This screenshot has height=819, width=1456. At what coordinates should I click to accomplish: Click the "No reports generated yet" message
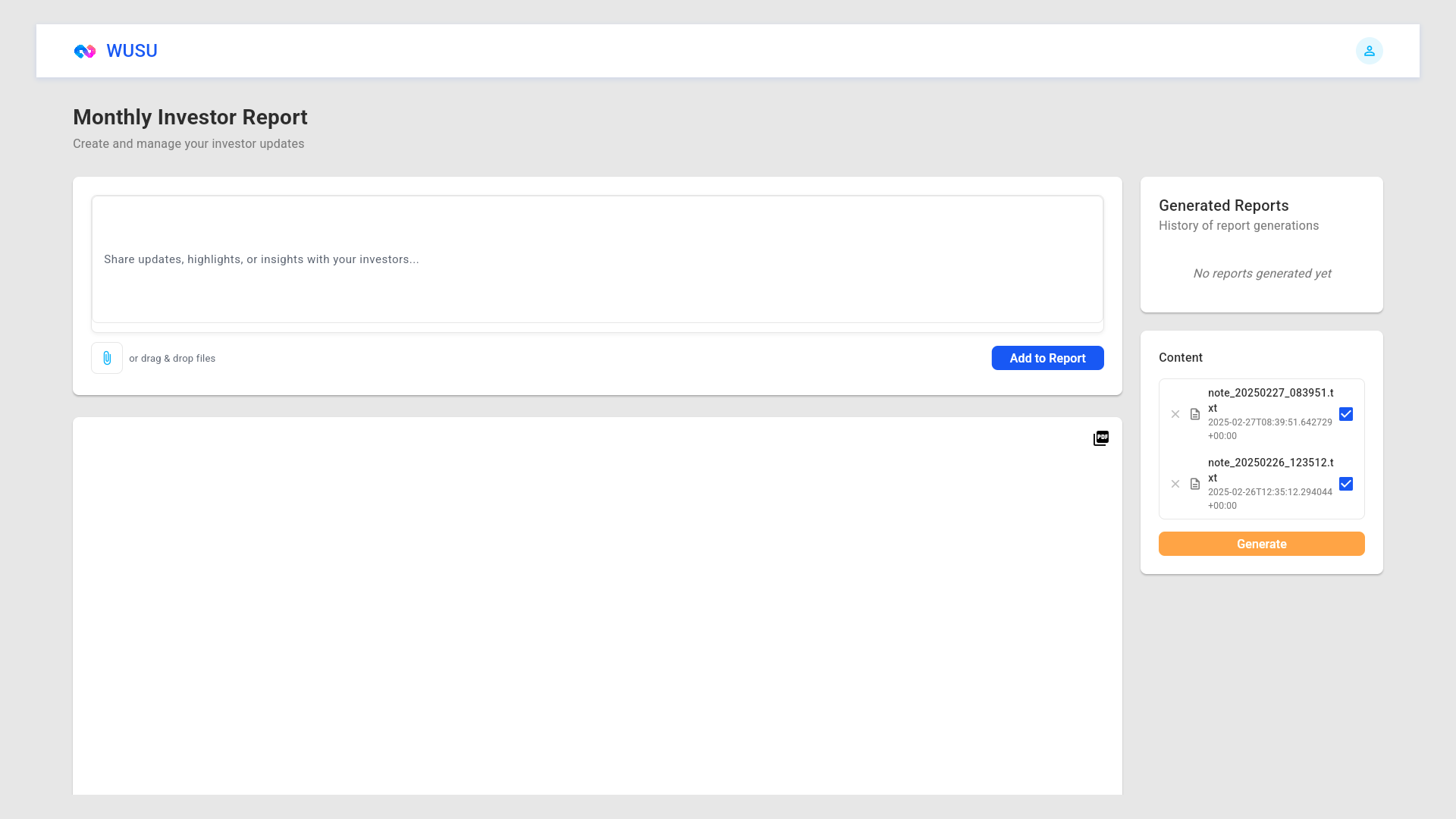[1261, 274]
